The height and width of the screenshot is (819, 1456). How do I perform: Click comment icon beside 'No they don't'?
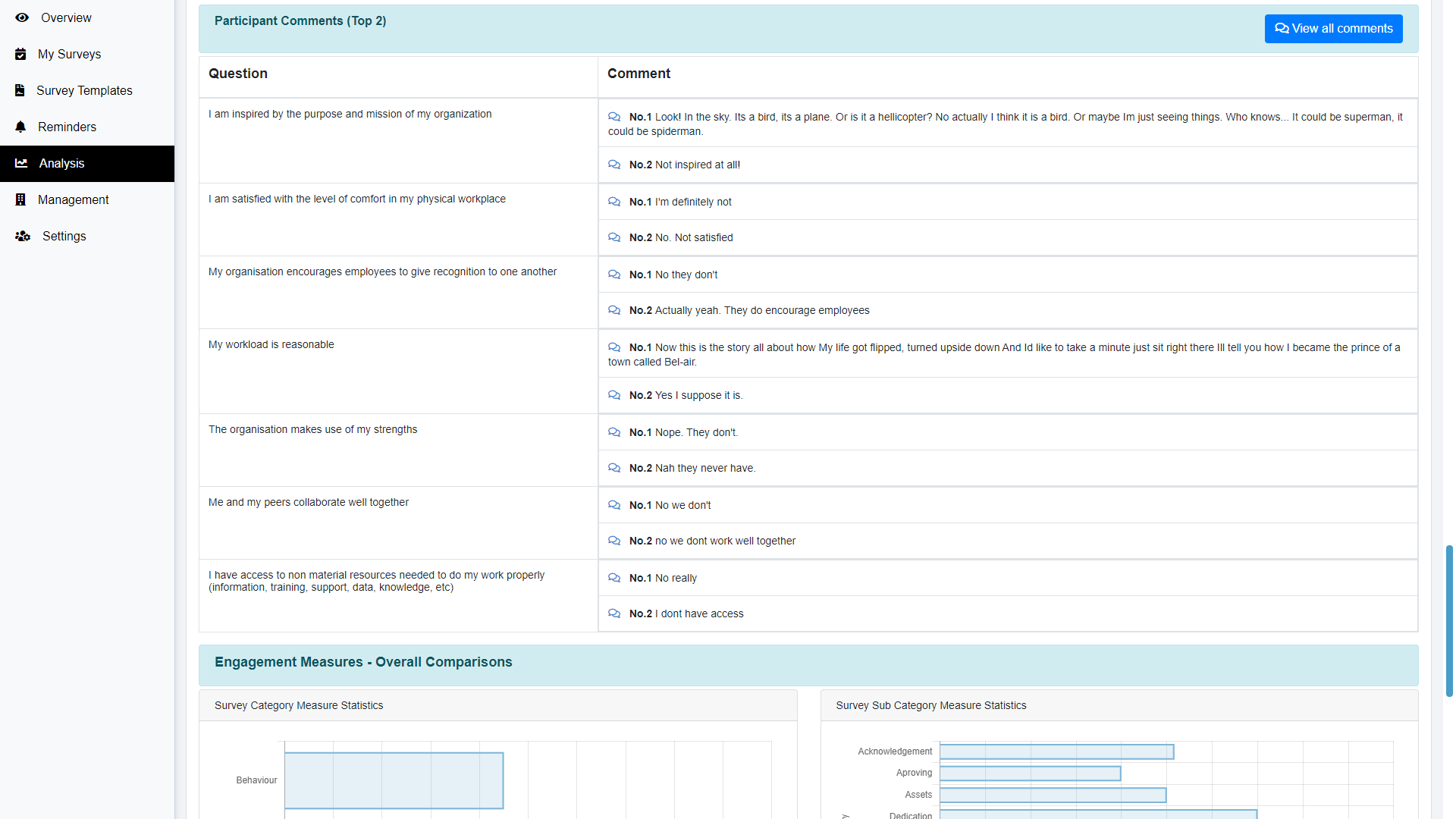pos(614,275)
